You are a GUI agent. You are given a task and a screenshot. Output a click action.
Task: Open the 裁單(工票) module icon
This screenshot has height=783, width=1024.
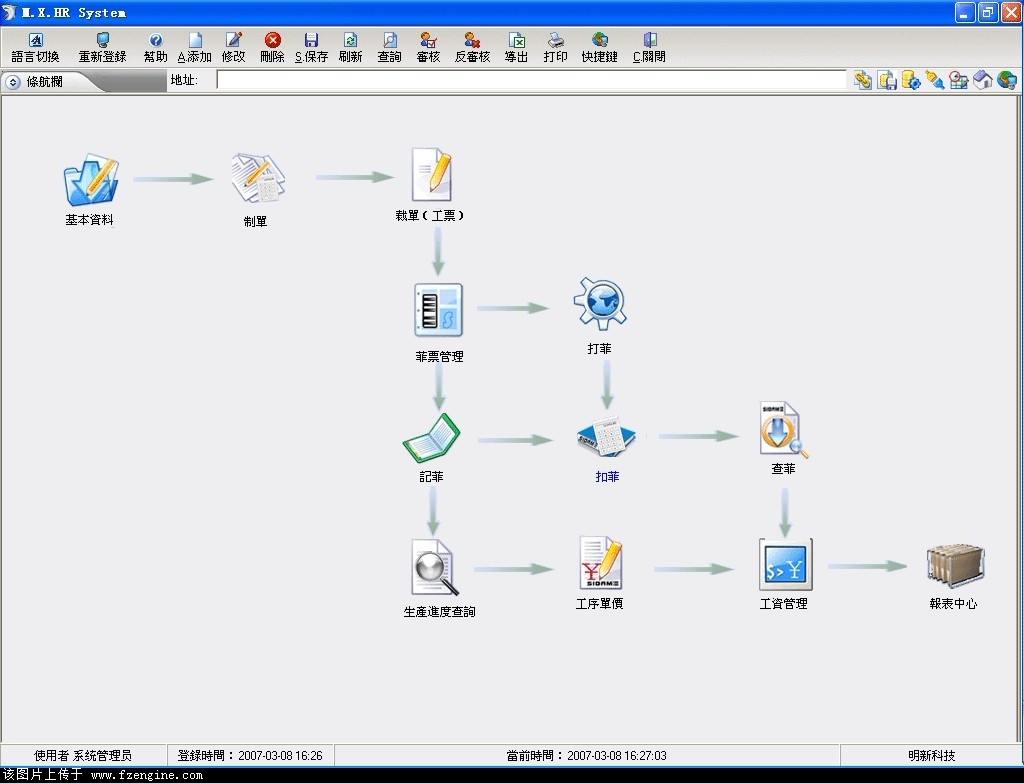coord(432,174)
